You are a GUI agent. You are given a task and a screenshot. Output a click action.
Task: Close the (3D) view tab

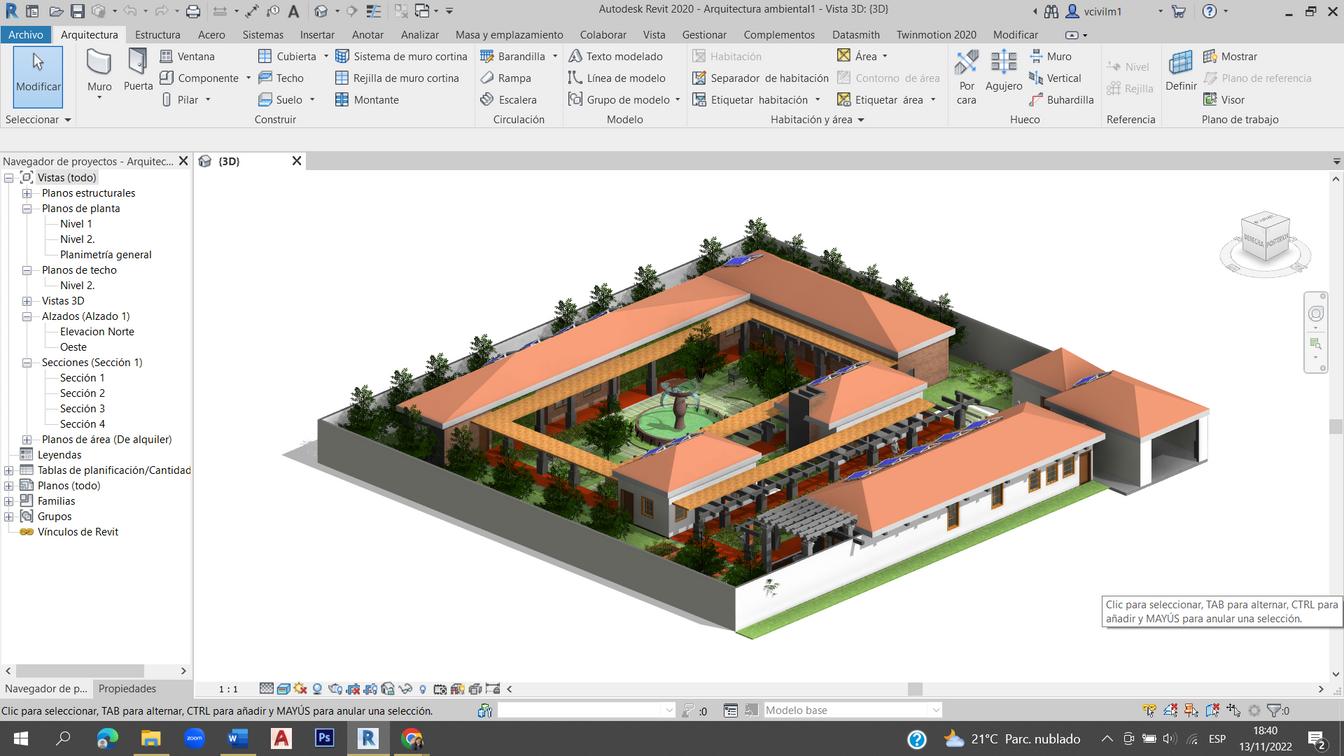click(x=297, y=161)
